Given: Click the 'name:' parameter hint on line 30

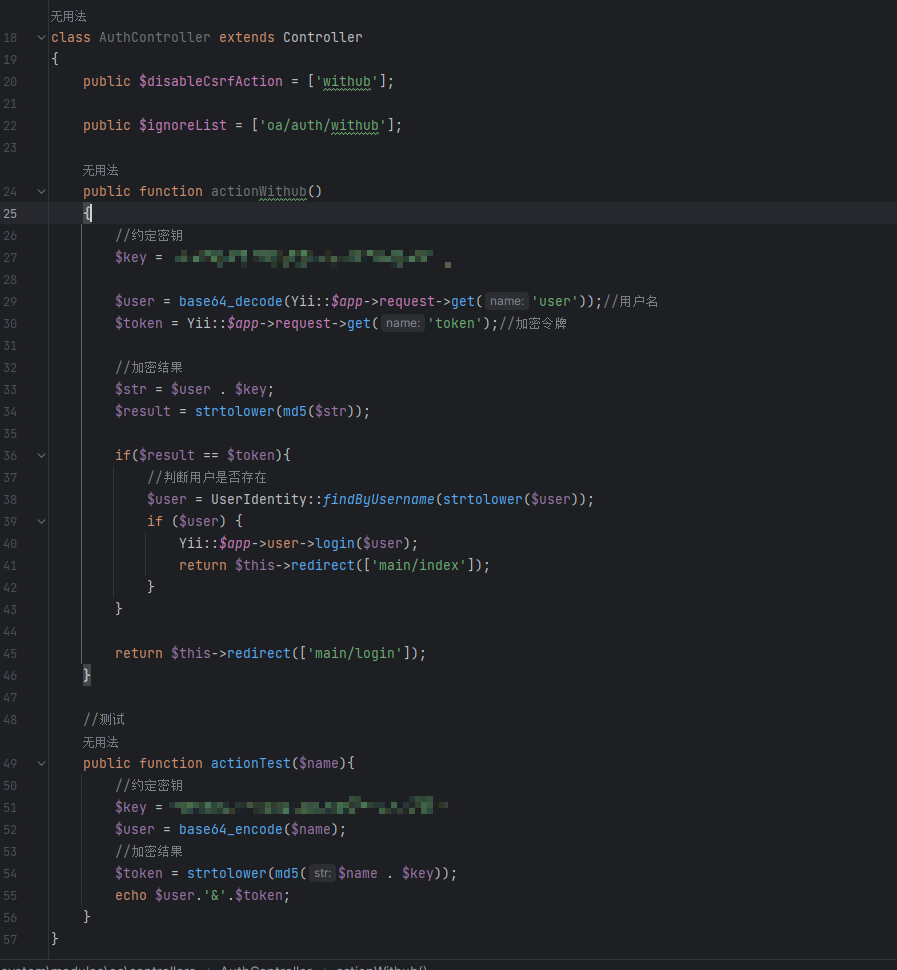Looking at the screenshot, I should (x=403, y=323).
